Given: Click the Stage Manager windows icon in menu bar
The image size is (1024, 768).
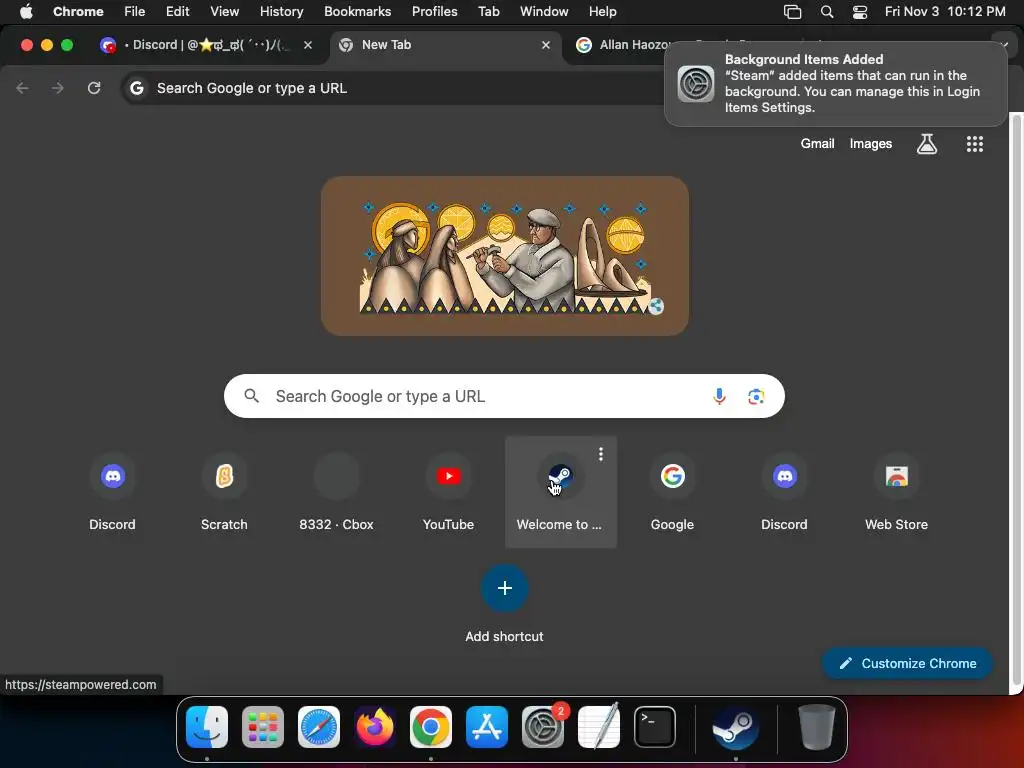Looking at the screenshot, I should pos(792,12).
